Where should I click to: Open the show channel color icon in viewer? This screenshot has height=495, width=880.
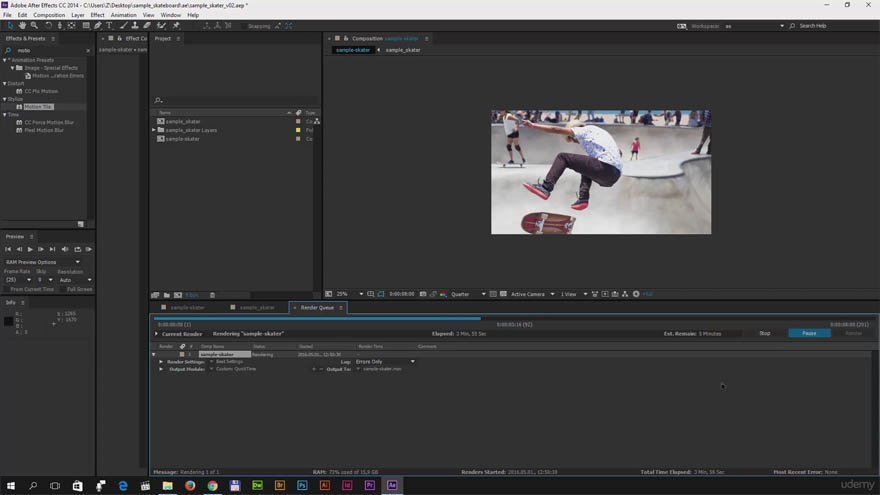click(x=443, y=294)
